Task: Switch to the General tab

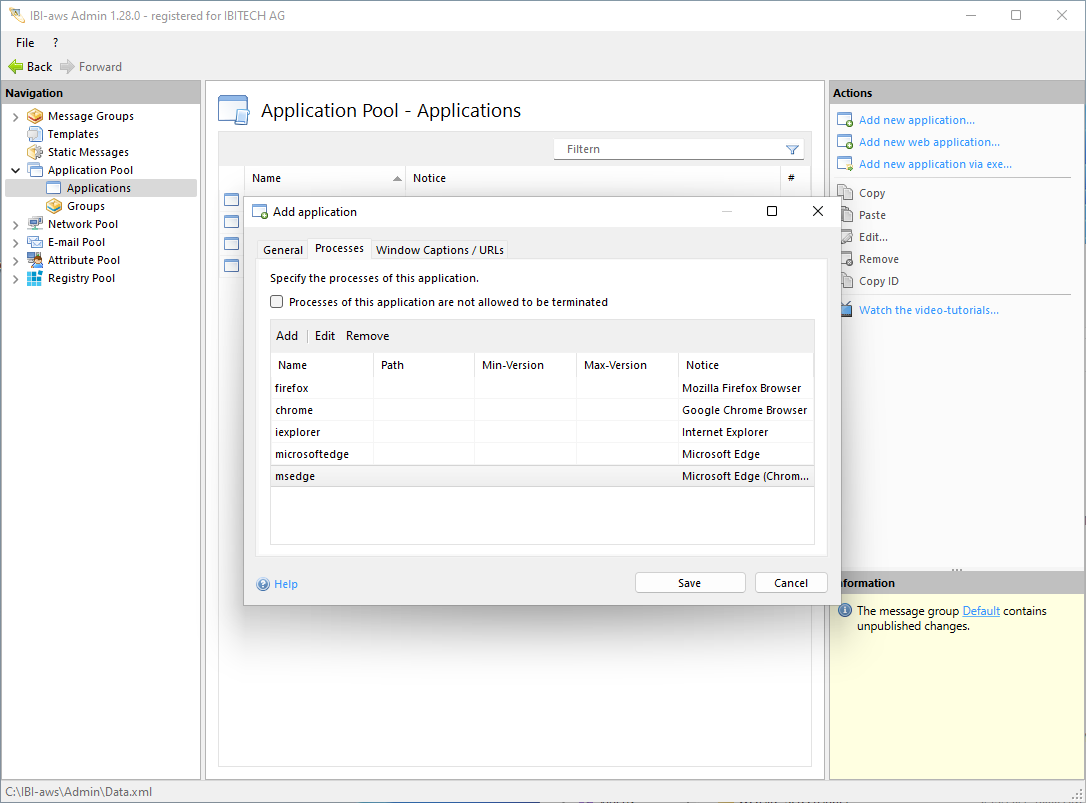Action: point(283,250)
